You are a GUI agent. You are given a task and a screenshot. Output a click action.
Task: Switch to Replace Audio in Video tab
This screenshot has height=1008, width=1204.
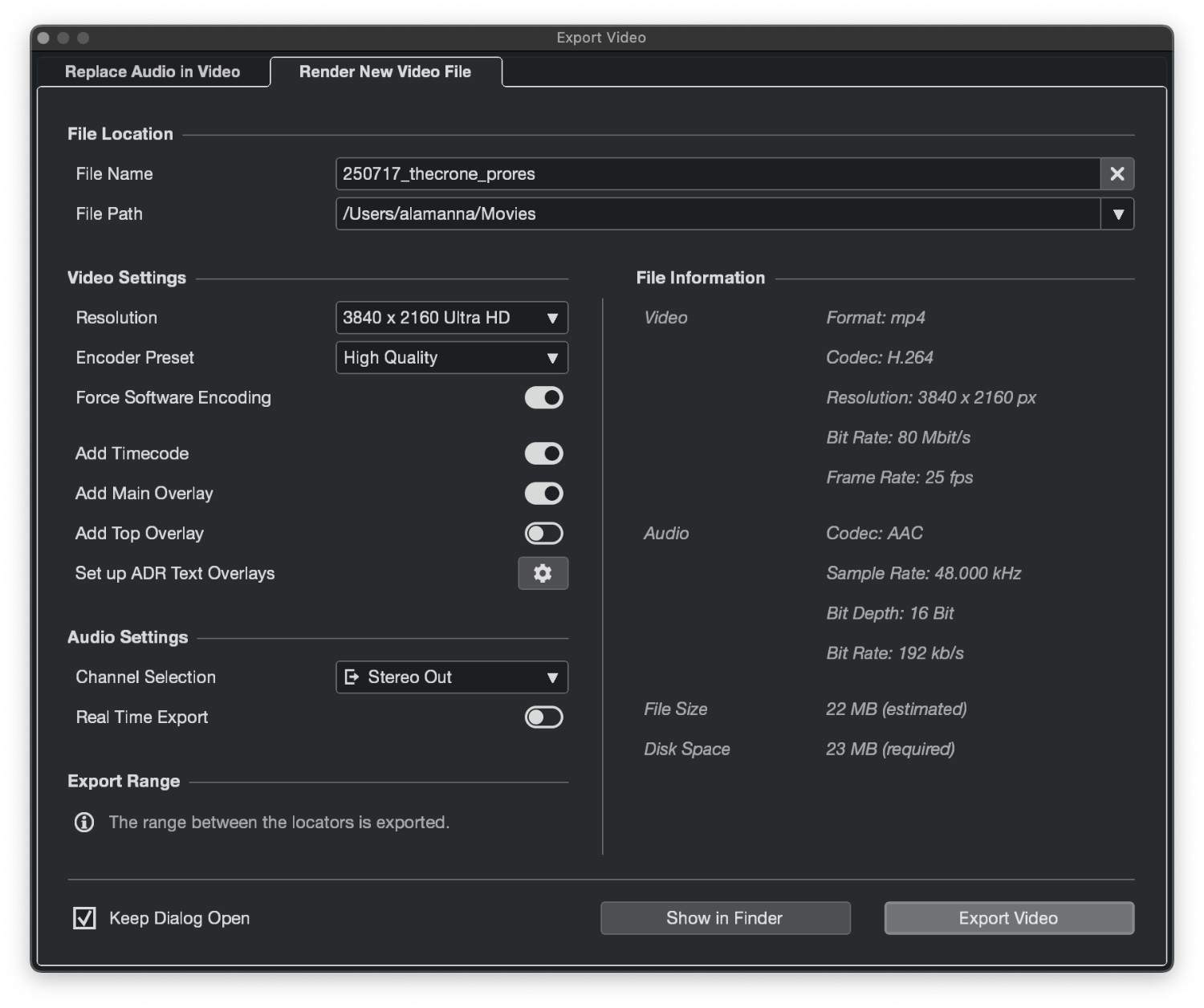(153, 71)
